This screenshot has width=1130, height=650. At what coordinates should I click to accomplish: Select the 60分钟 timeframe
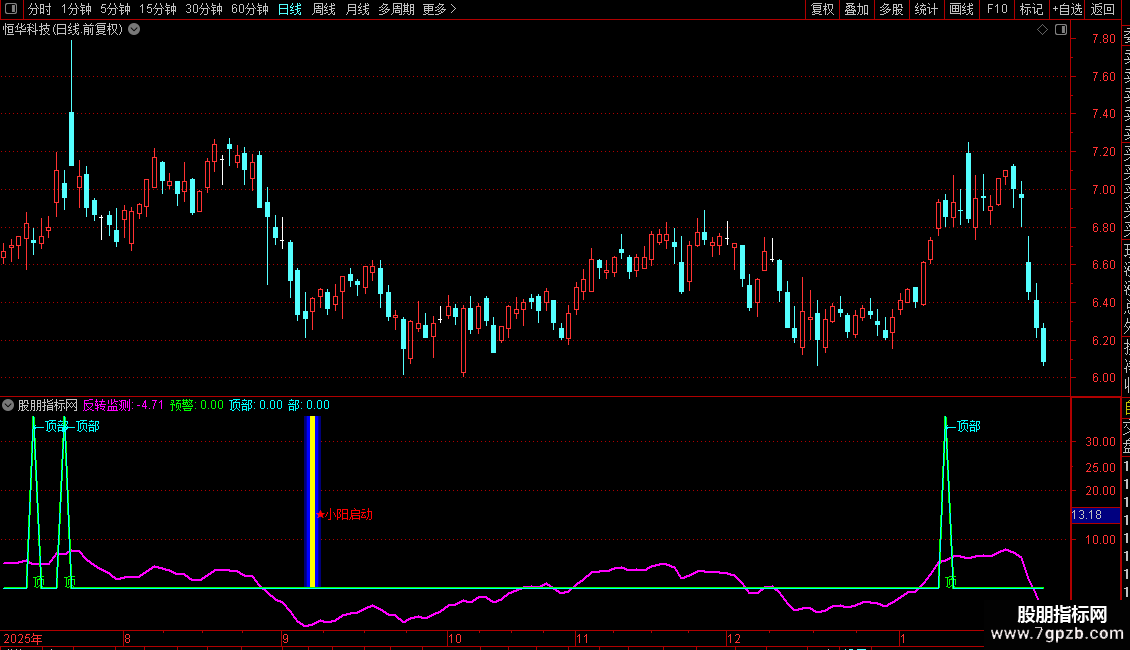[x=249, y=9]
